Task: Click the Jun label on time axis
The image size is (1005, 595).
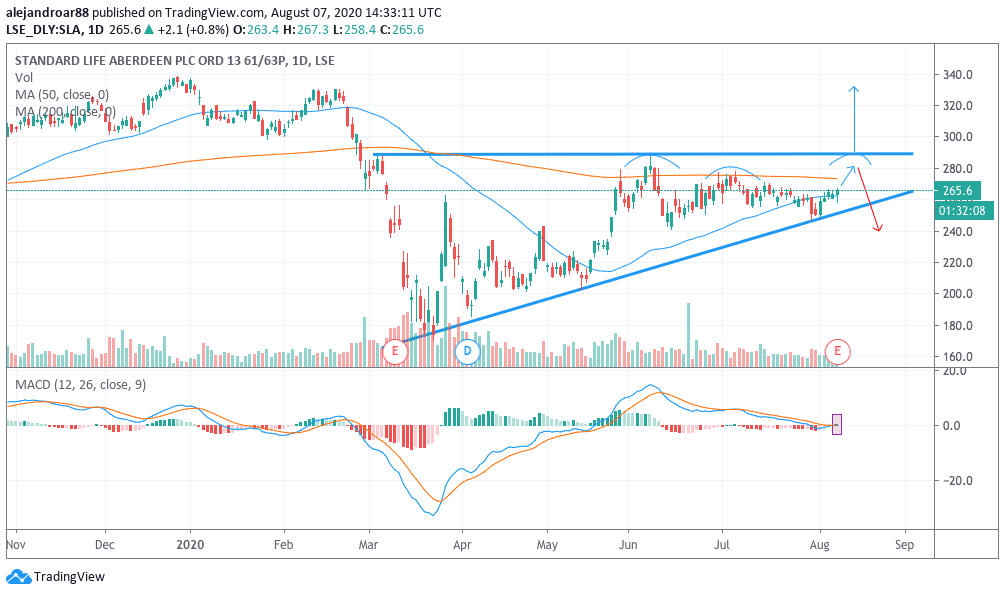Action: pos(628,545)
